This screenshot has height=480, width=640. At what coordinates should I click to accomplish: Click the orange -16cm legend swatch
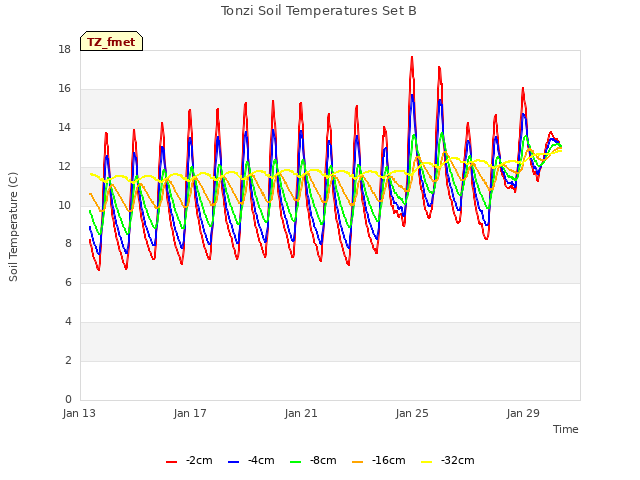click(358, 462)
